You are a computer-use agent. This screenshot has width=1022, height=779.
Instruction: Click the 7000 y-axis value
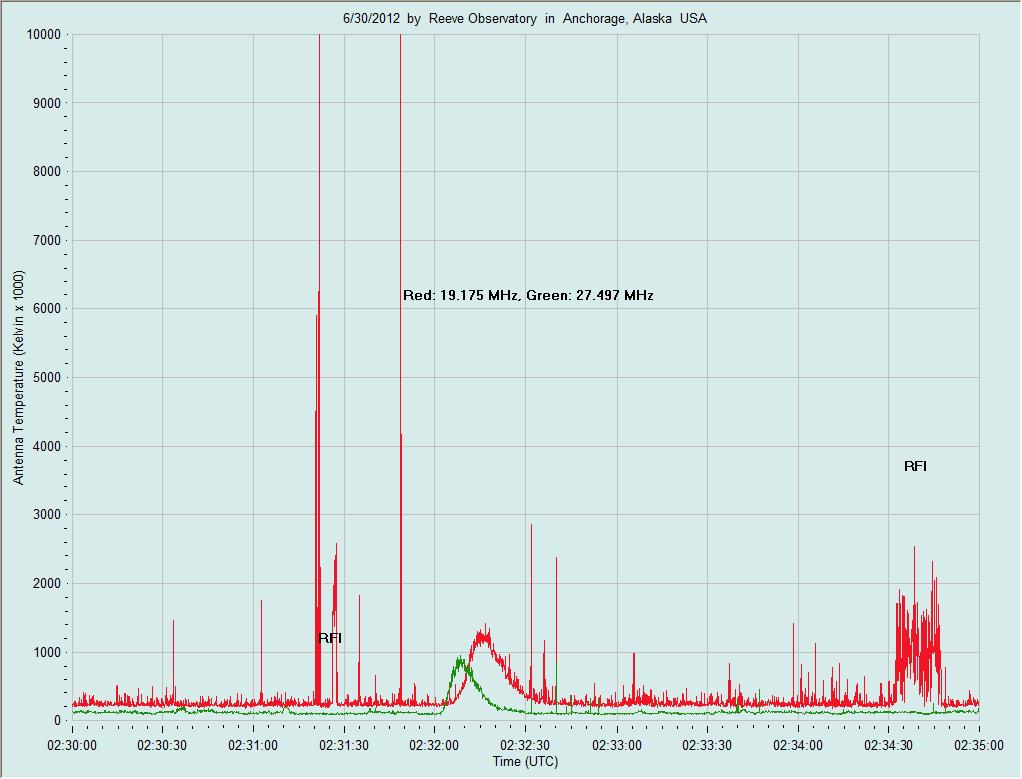[x=47, y=241]
